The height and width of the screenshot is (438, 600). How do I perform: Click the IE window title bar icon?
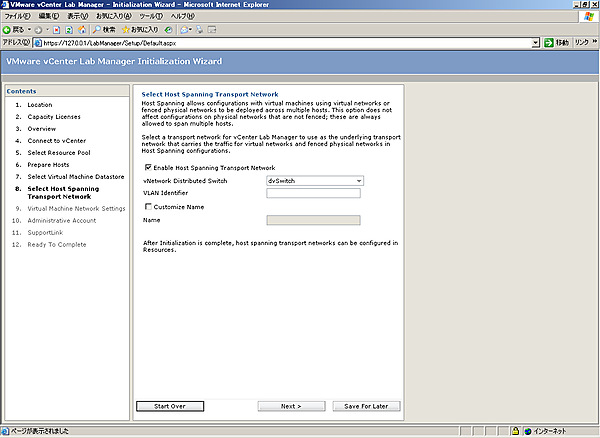pos(5,5)
